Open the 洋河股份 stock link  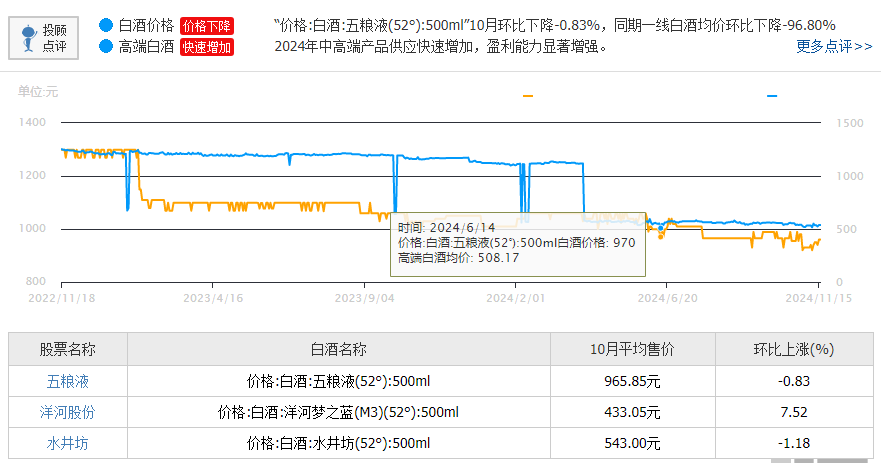coord(67,412)
